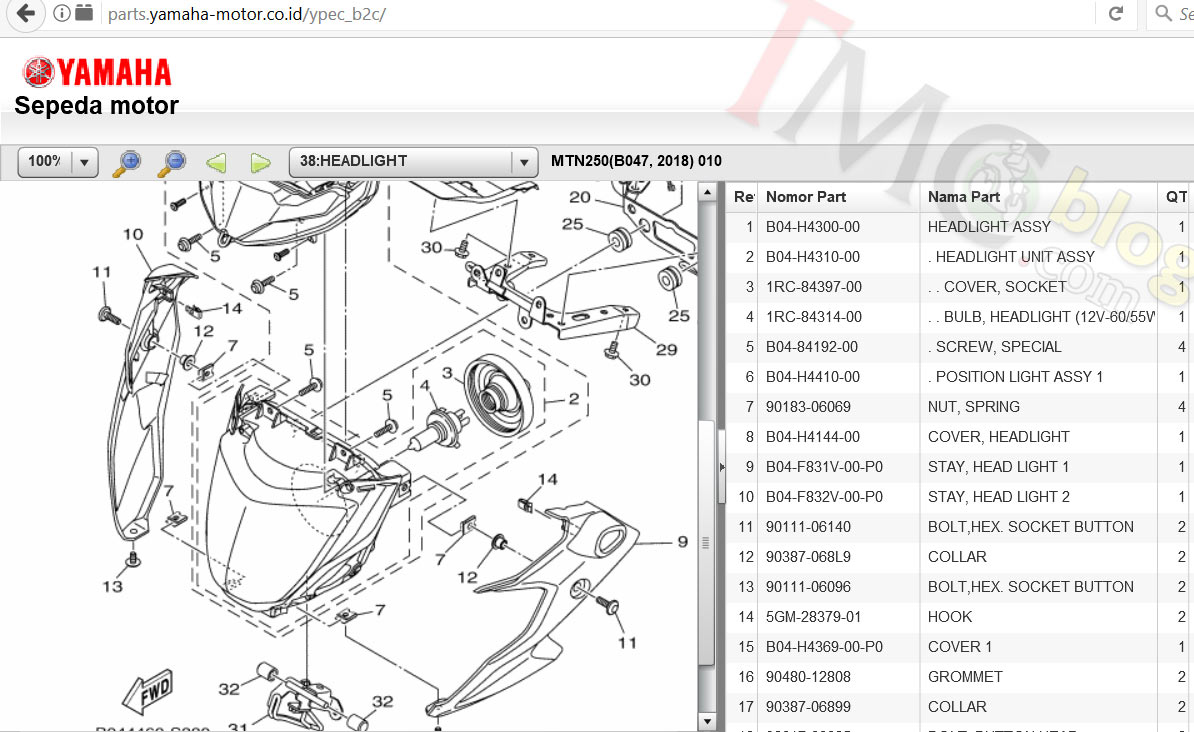Click part number B04-F831V-00-P0

click(824, 467)
